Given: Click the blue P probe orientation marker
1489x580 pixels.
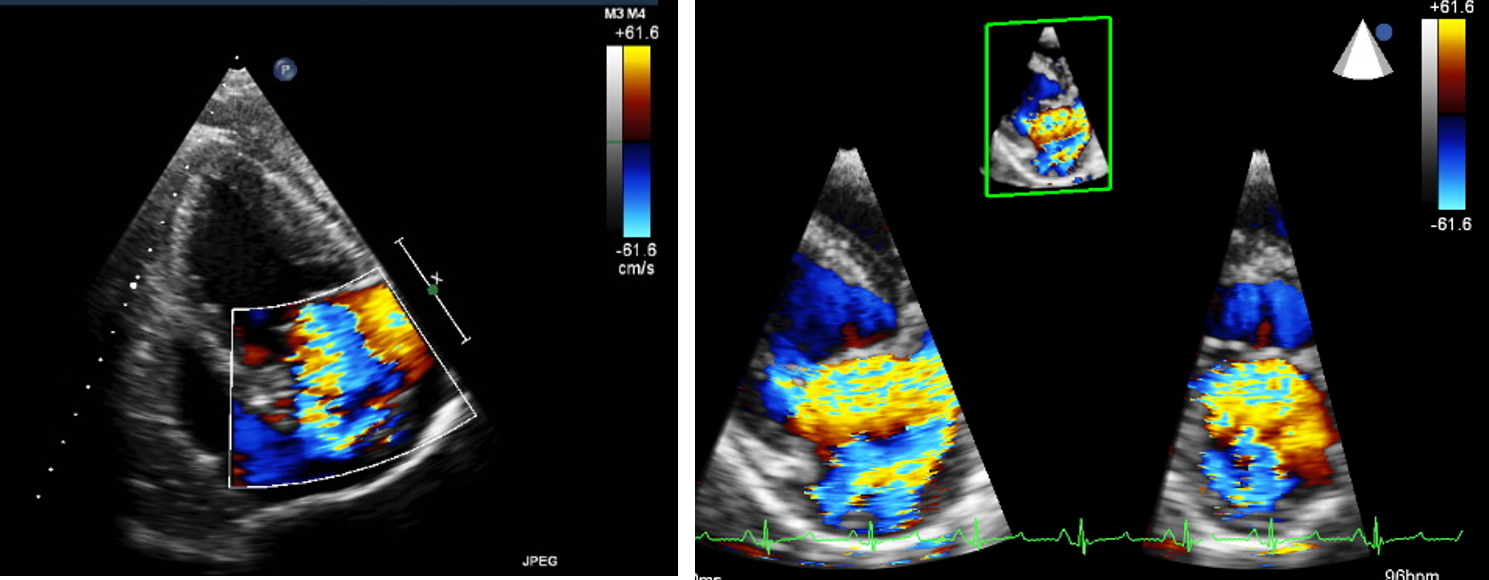Looking at the screenshot, I should tap(285, 70).
